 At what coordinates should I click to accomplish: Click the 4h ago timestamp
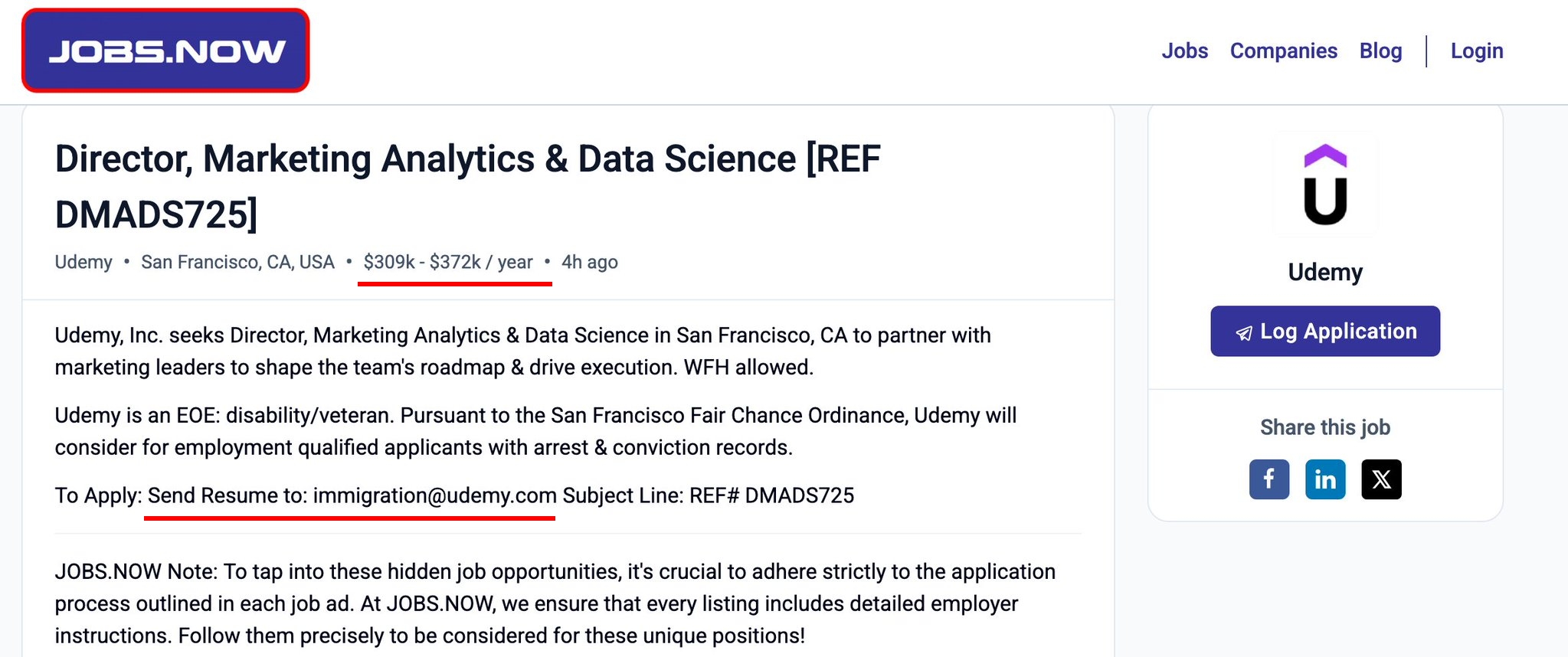click(589, 262)
